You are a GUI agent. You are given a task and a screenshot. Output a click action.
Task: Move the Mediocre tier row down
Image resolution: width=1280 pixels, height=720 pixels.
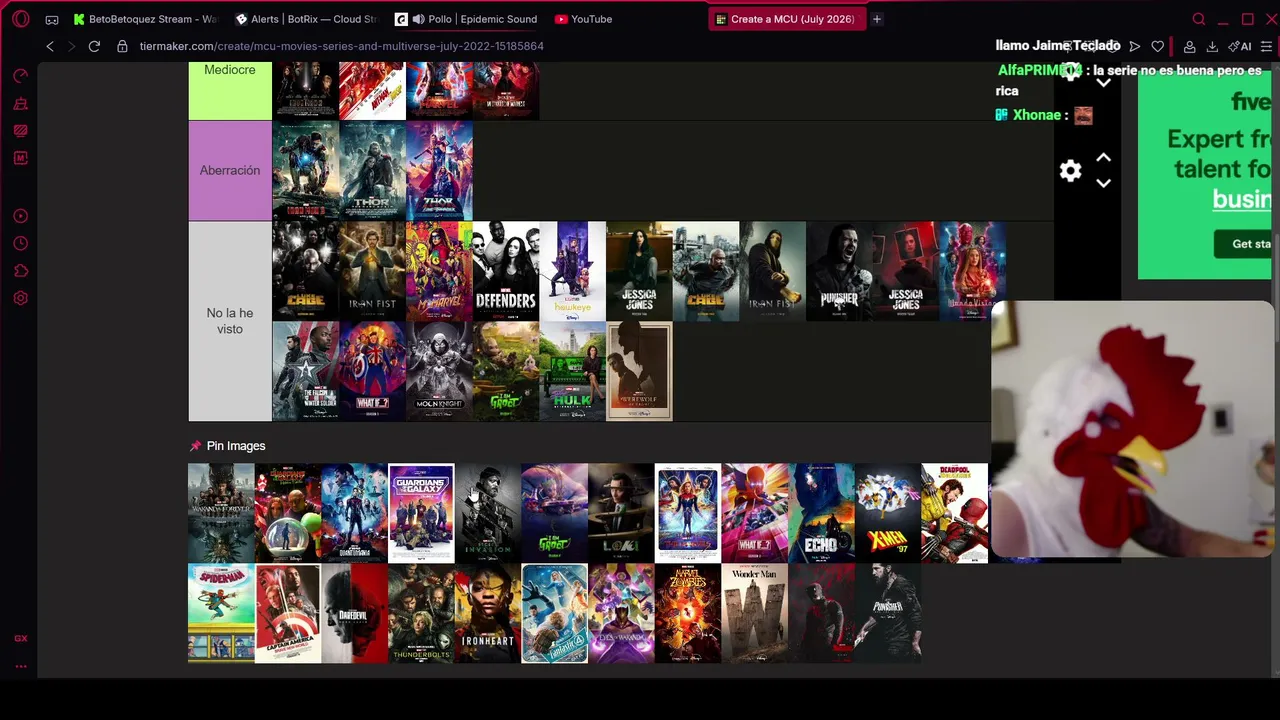[1103, 83]
